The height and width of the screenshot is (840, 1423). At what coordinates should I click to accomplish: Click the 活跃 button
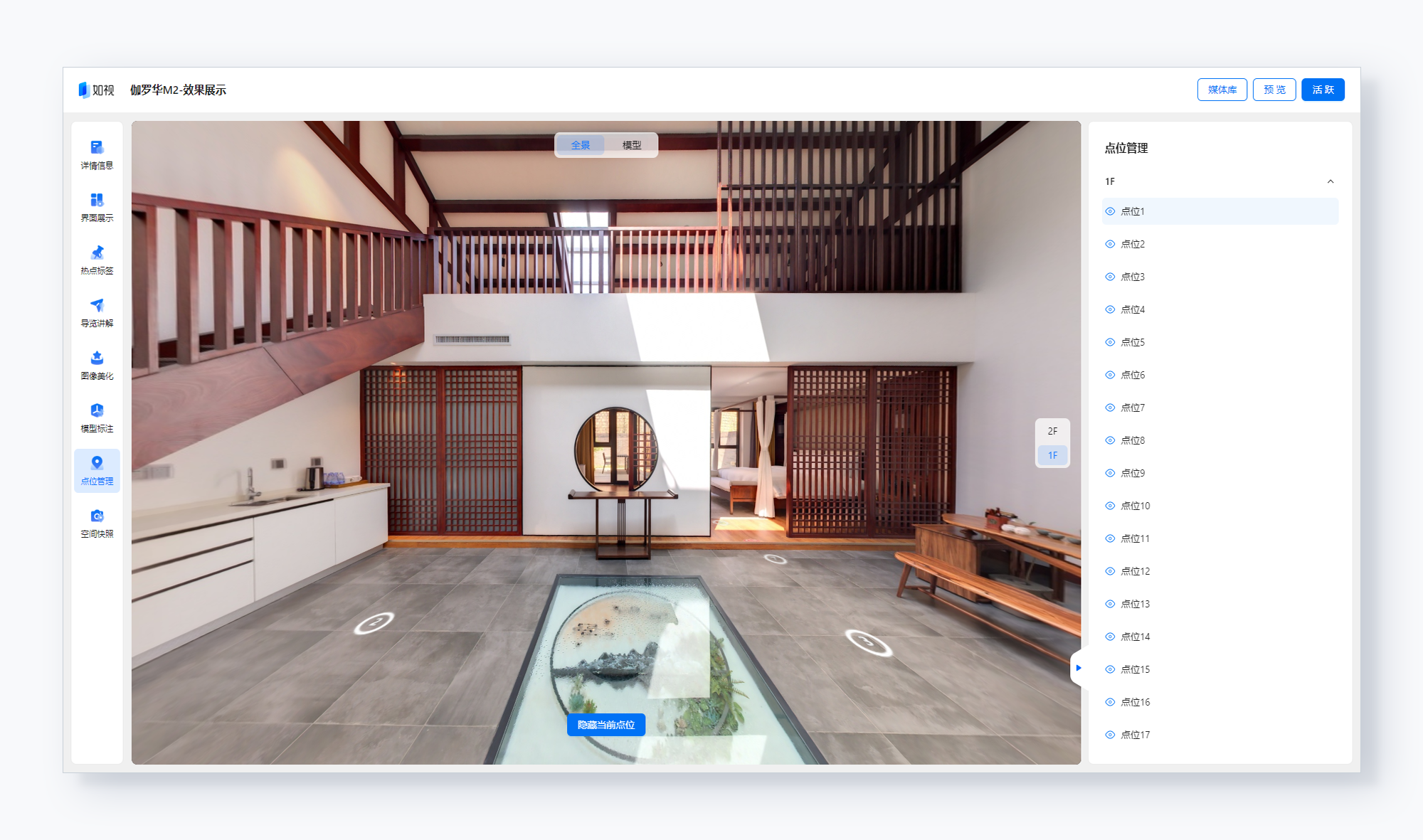coord(1323,90)
